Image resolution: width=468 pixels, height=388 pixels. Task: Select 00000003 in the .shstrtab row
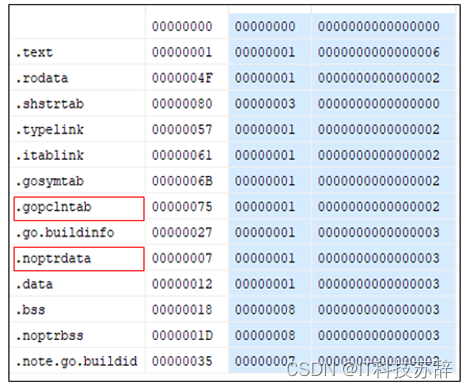tap(265, 104)
